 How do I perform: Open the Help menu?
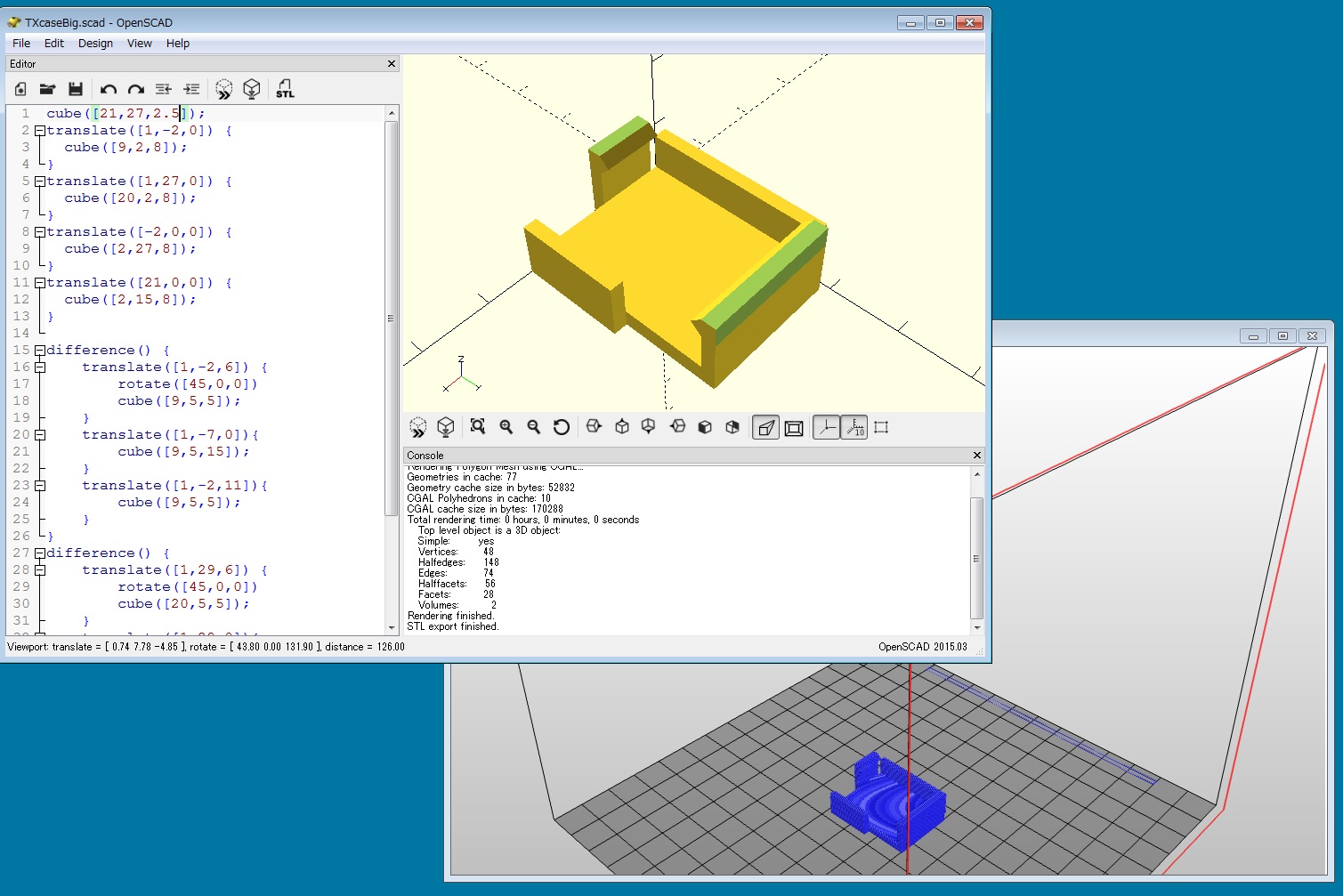(178, 44)
